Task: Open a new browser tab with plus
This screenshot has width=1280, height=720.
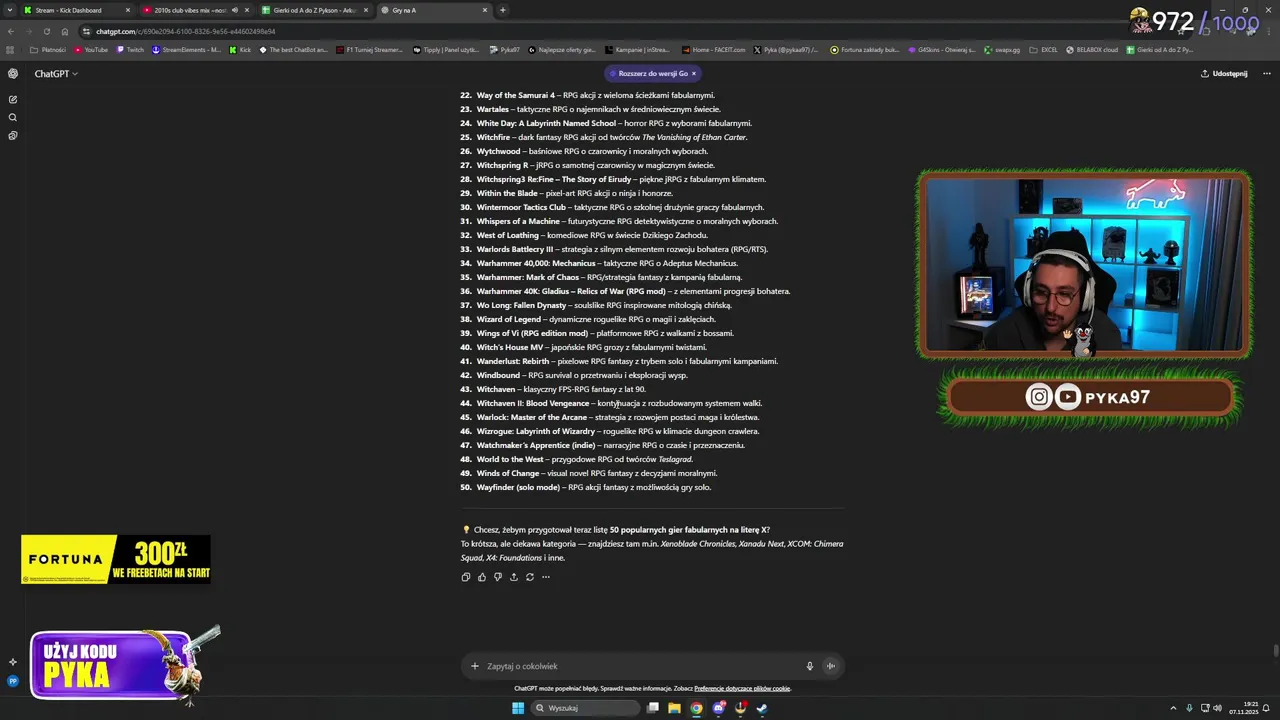Action: coord(502,10)
